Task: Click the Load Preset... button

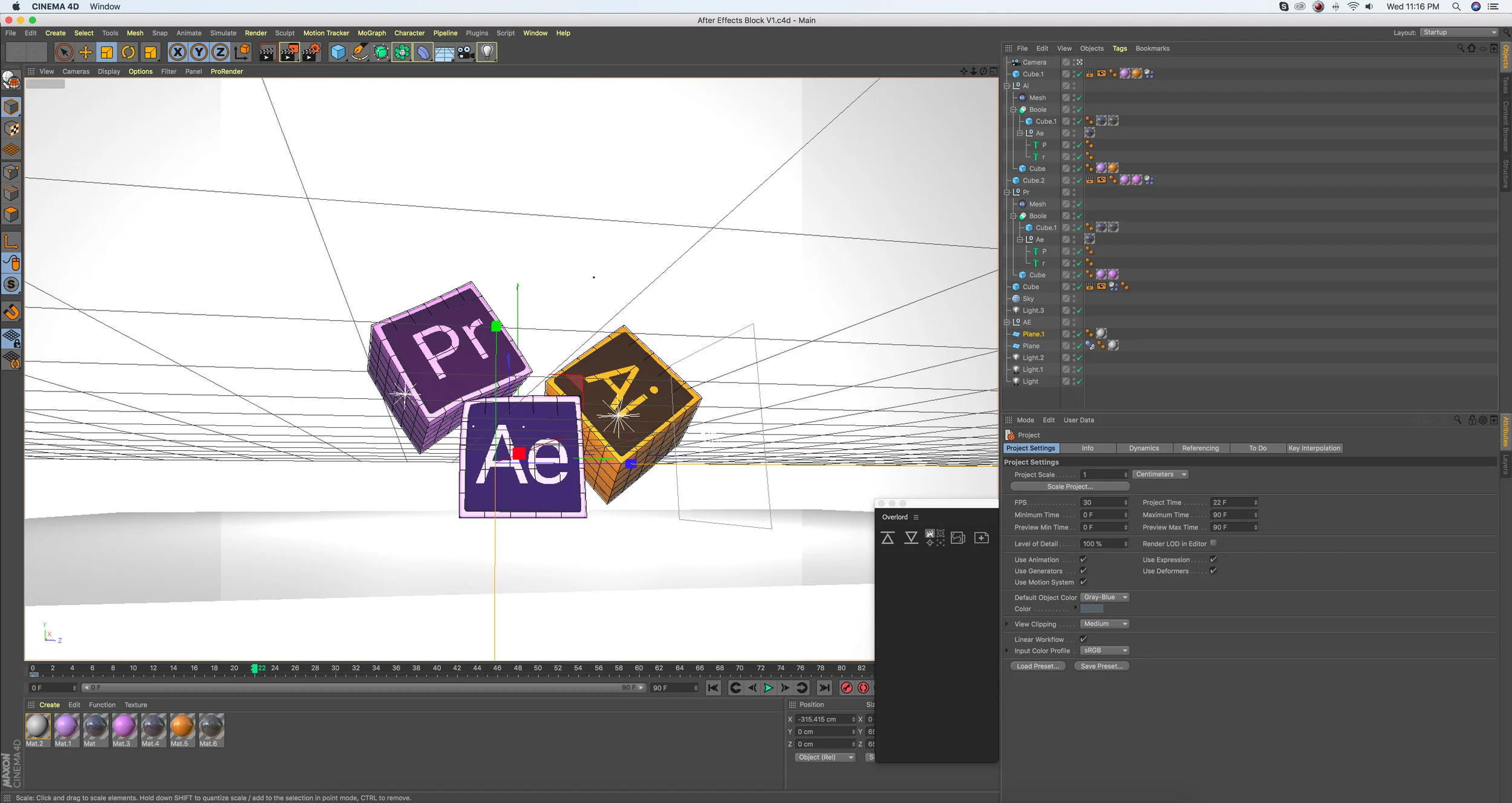Action: tap(1038, 666)
